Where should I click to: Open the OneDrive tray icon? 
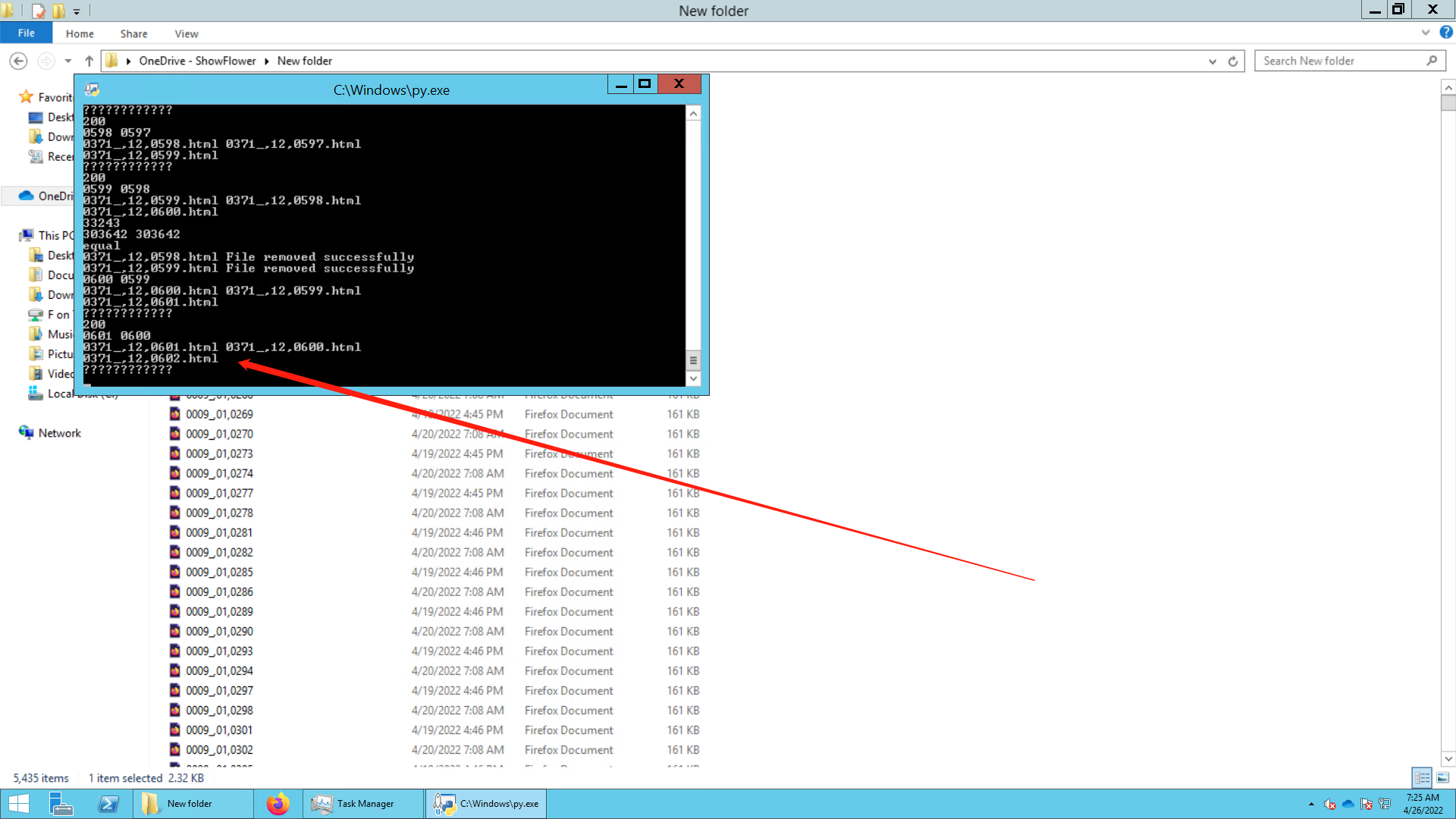click(x=1348, y=804)
